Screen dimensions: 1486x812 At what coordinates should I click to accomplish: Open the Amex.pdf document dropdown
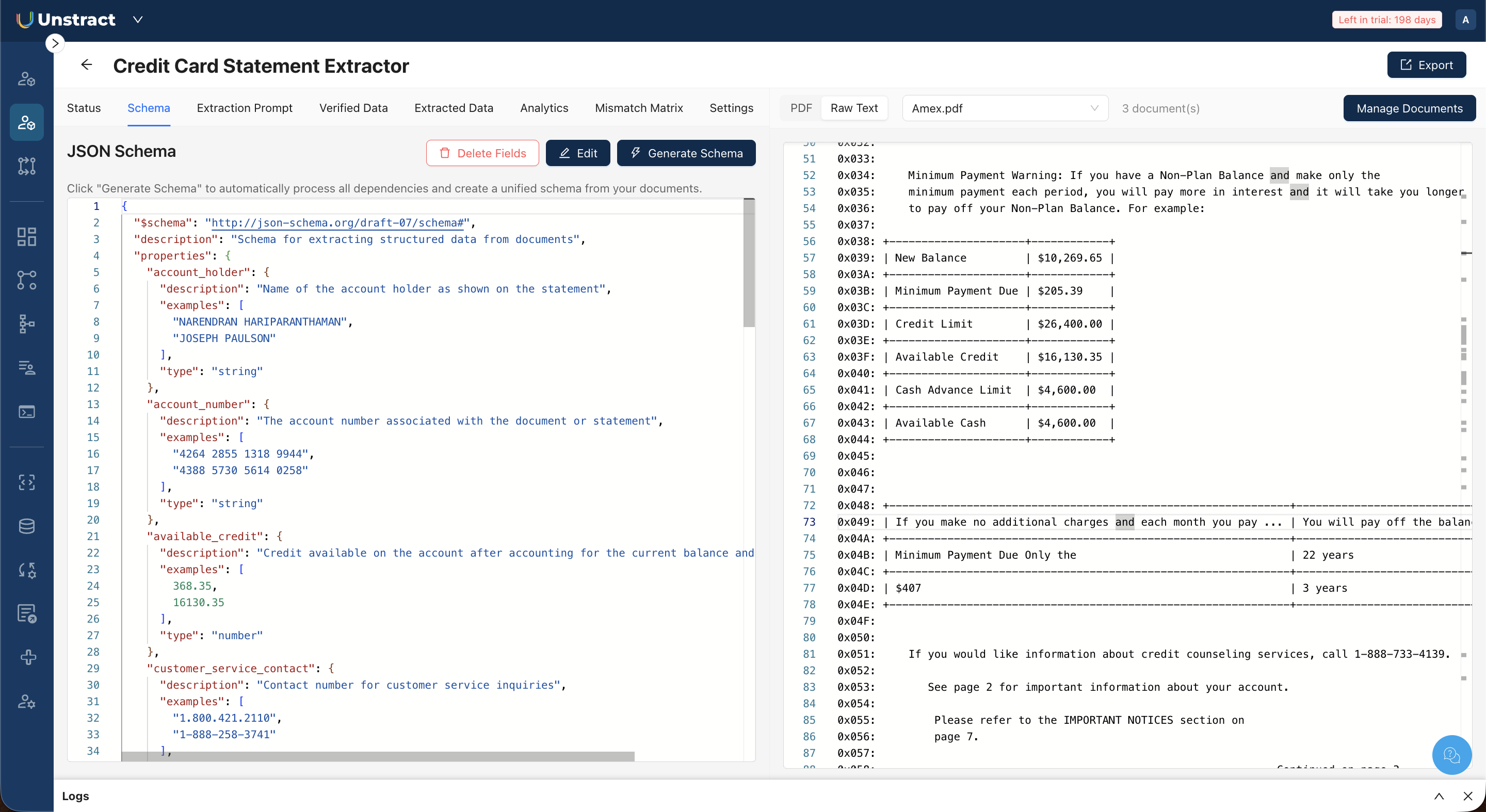point(1004,108)
